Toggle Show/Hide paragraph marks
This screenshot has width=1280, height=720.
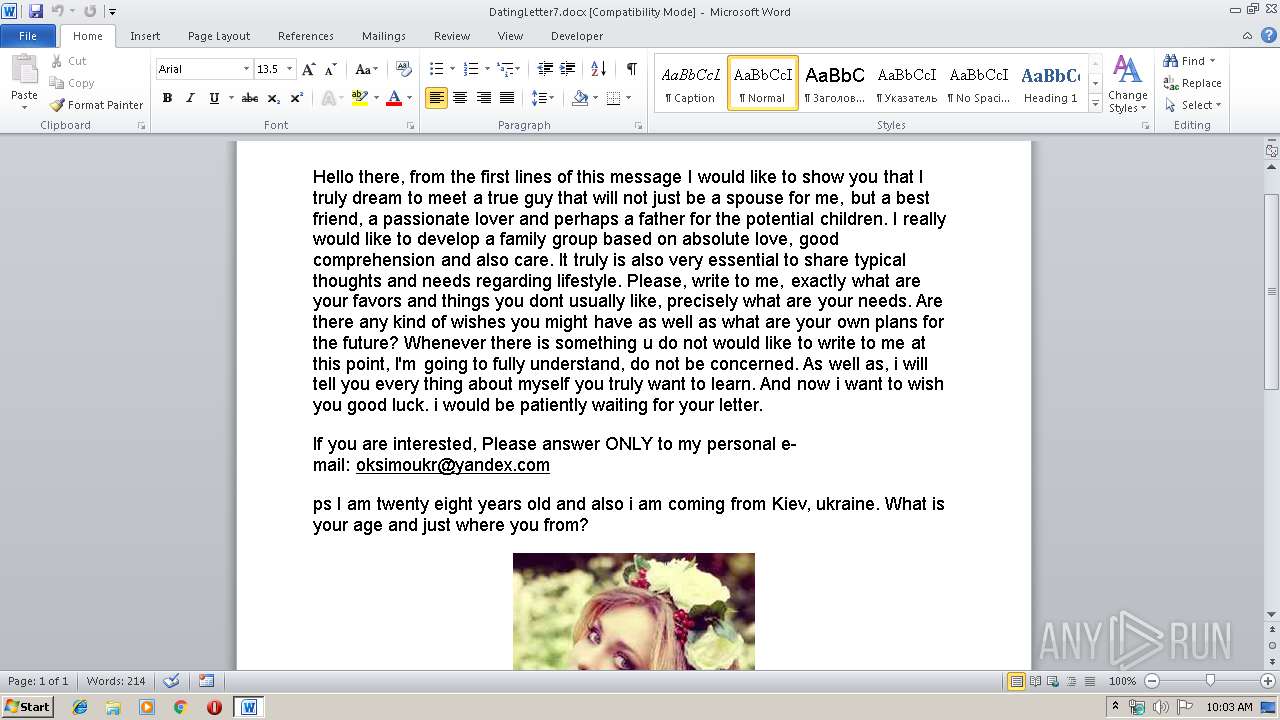point(632,69)
